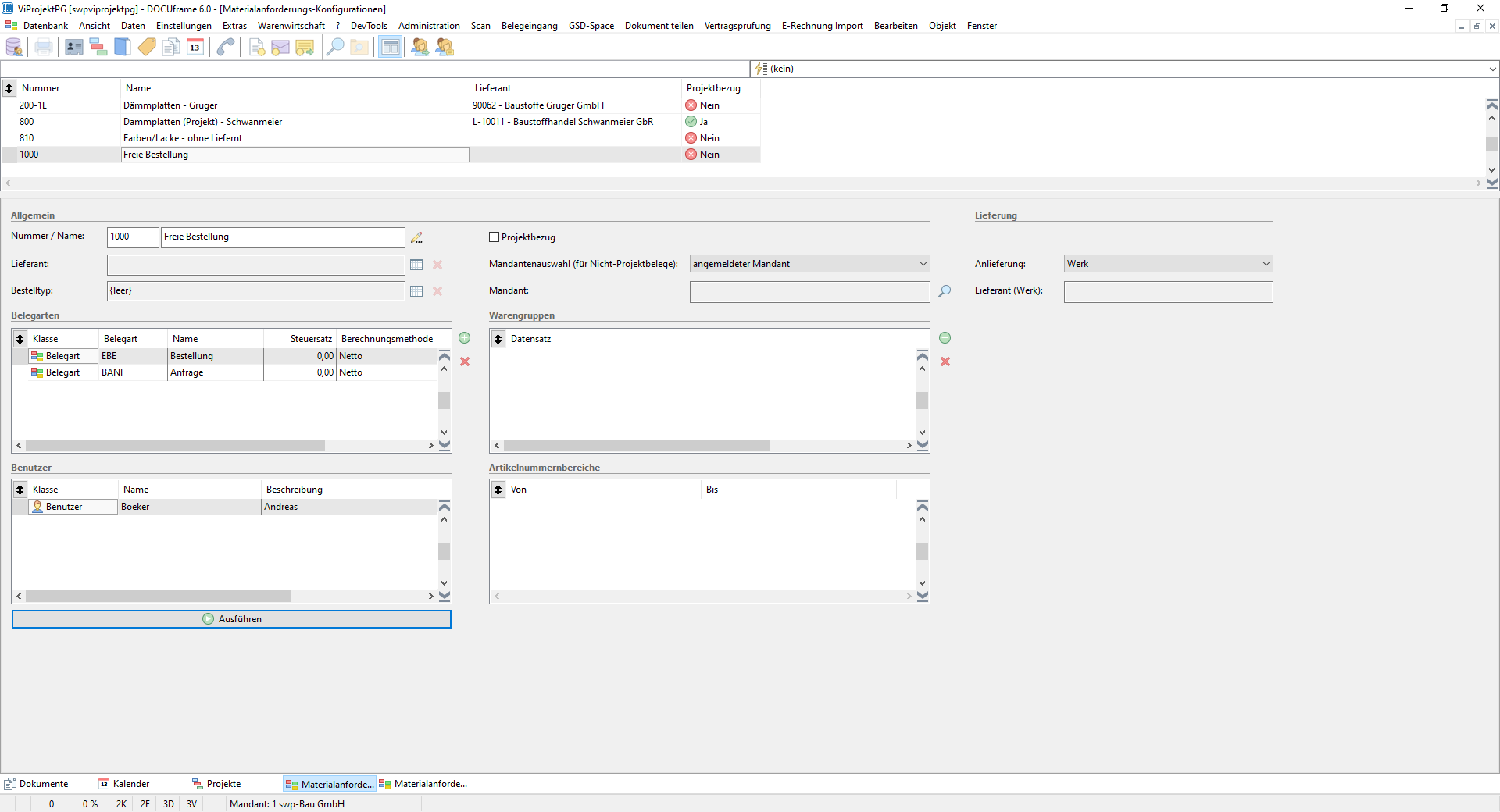Remove Belegart with red X icon

click(465, 361)
